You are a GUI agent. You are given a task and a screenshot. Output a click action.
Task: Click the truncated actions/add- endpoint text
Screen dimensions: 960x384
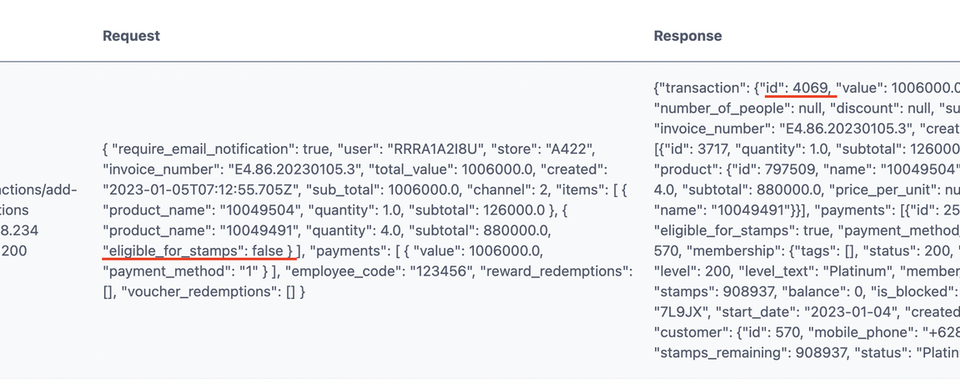[39, 190]
